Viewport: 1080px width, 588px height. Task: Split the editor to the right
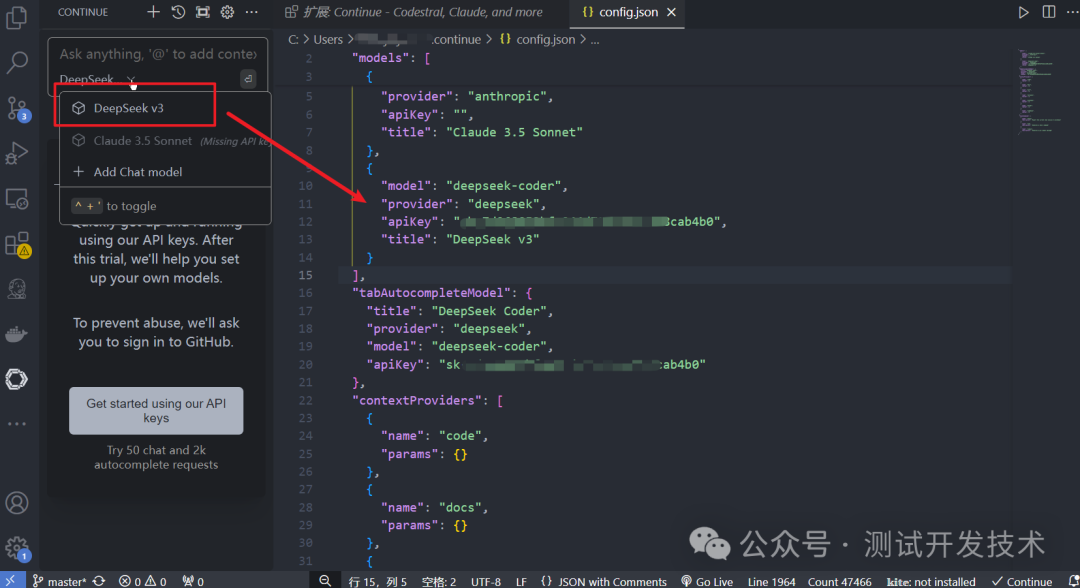[1048, 12]
